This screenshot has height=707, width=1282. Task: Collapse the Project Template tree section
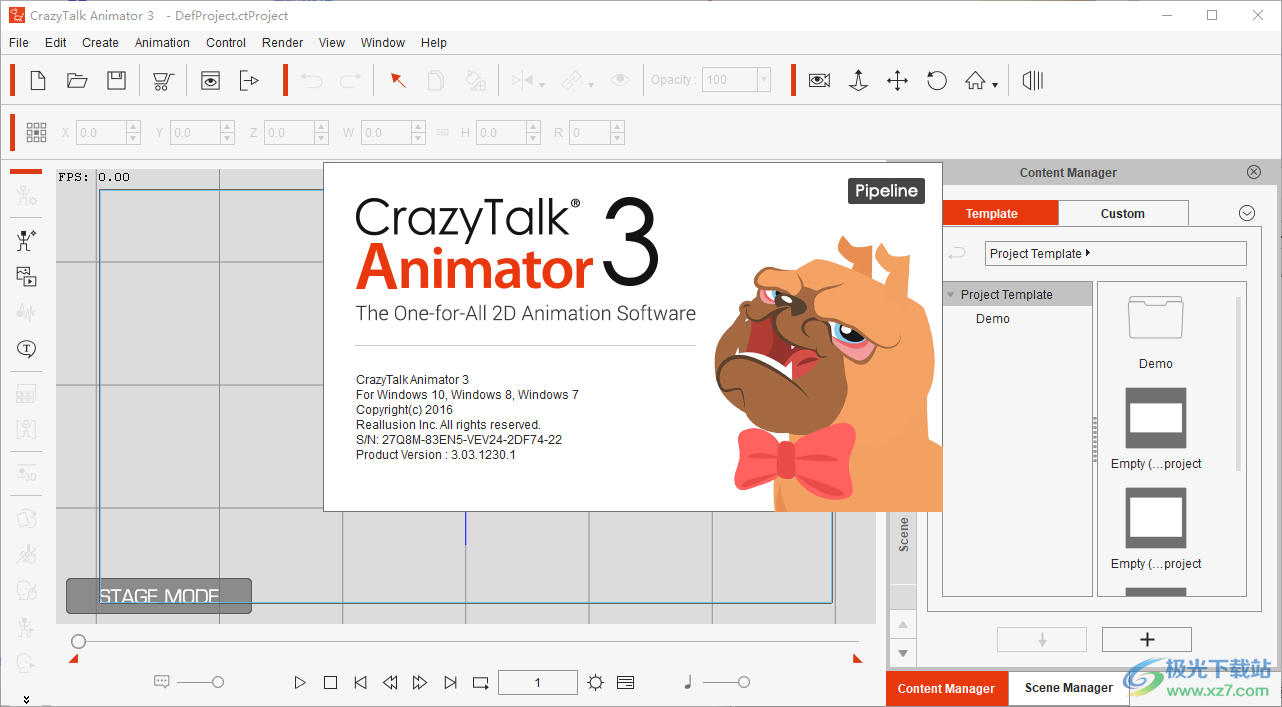948,293
